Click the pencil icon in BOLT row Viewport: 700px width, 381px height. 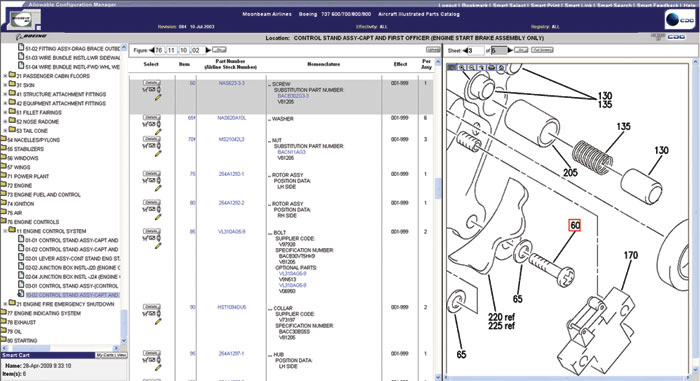tap(158, 246)
